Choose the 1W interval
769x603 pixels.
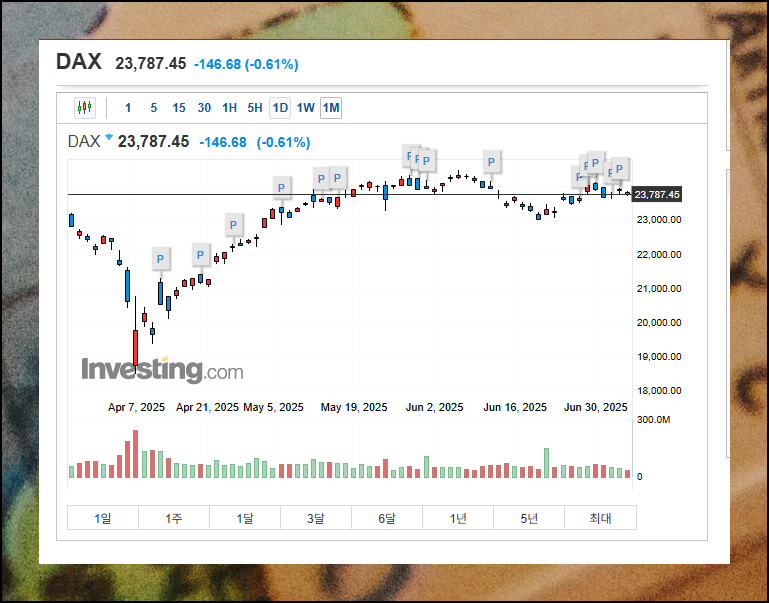[306, 108]
